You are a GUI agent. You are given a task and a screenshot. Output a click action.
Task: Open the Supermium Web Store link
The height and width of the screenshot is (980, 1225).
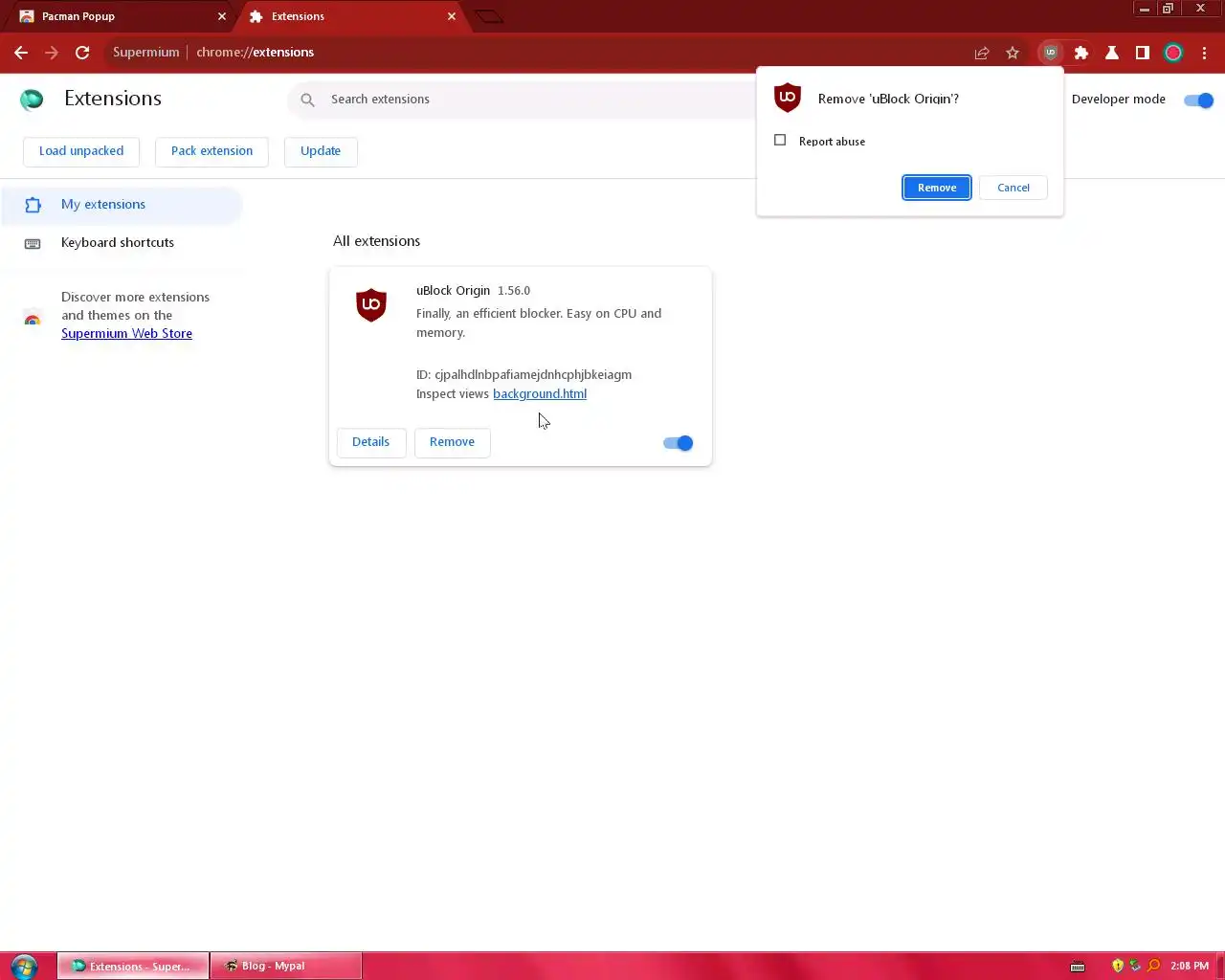126,333
